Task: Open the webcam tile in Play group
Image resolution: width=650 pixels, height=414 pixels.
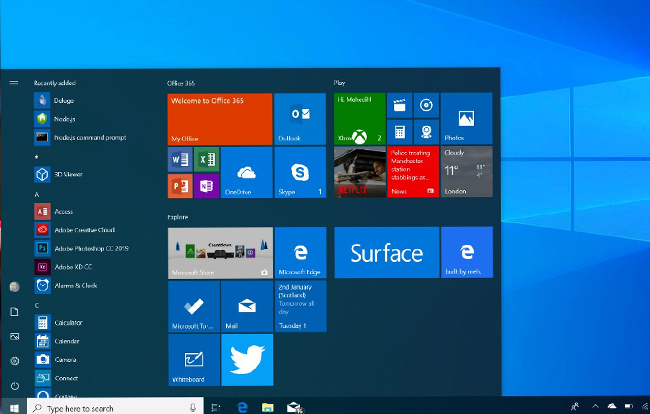Action: (426, 132)
